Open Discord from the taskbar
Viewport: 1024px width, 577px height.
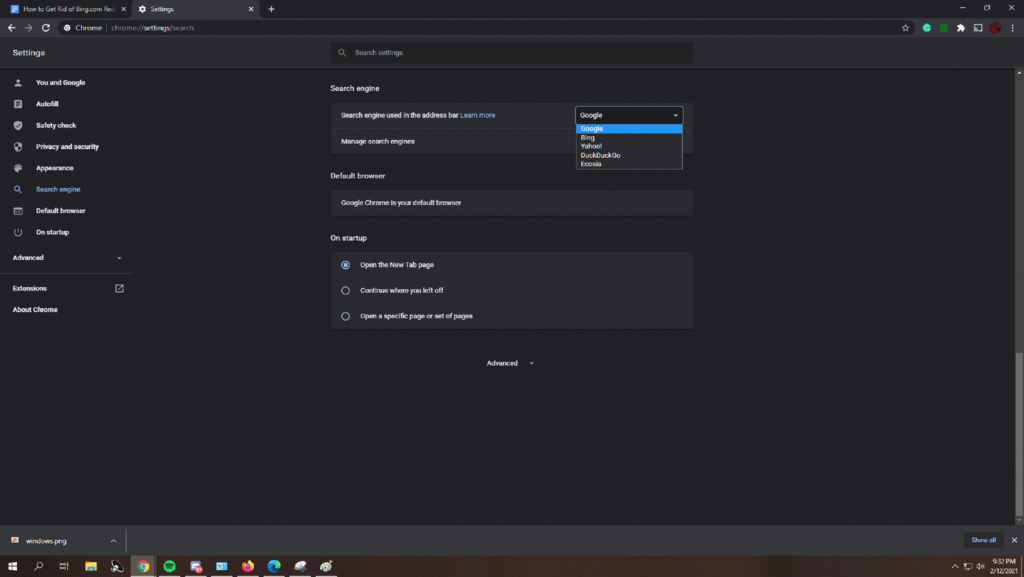[195, 567]
